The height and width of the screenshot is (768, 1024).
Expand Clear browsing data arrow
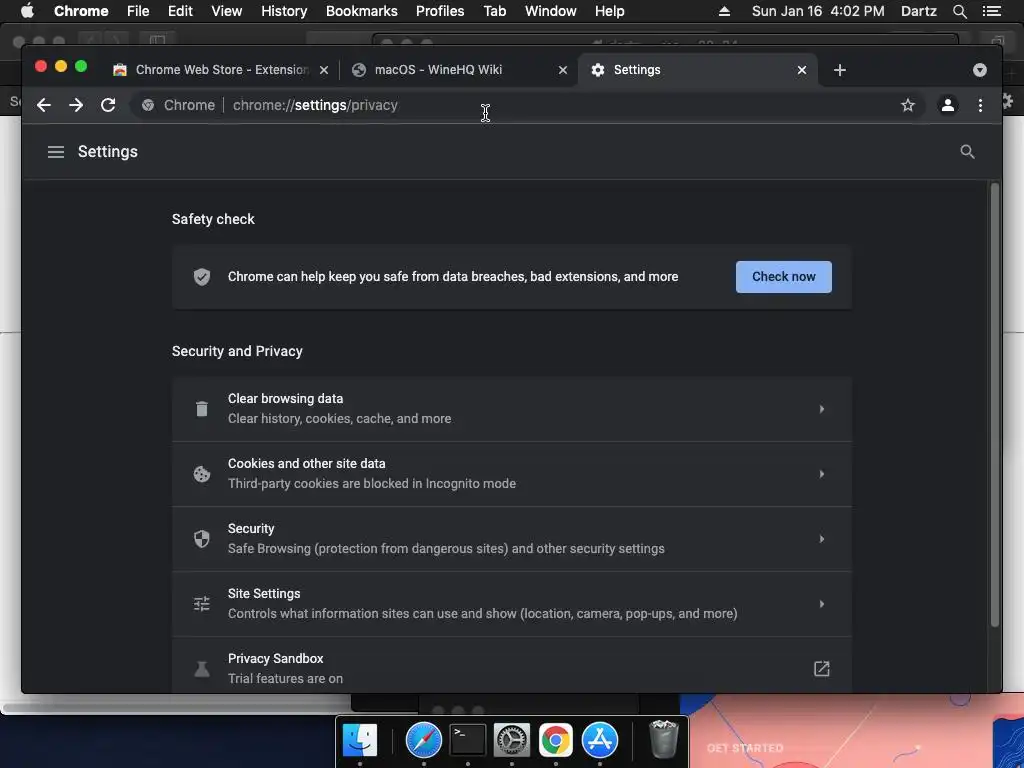point(822,409)
